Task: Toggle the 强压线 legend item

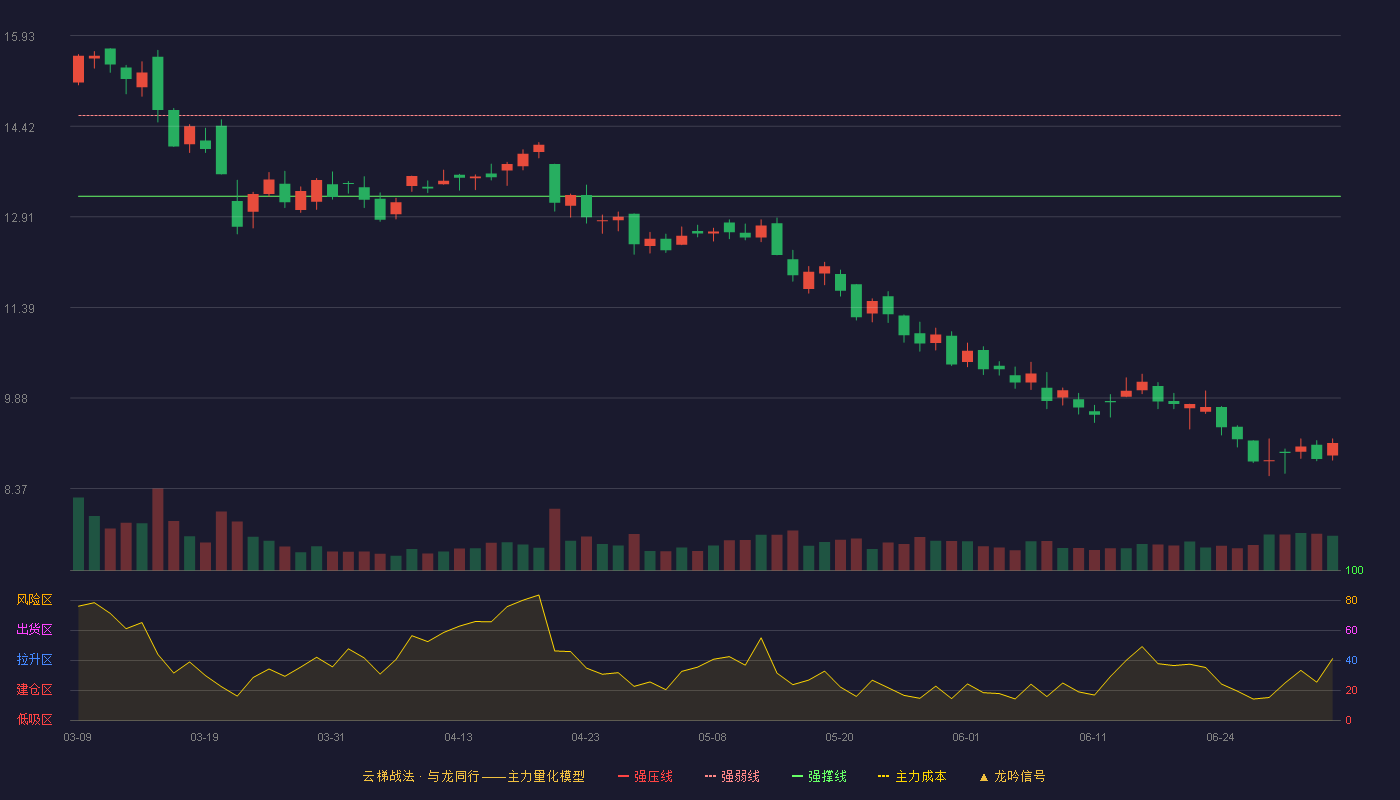Action: click(645, 776)
